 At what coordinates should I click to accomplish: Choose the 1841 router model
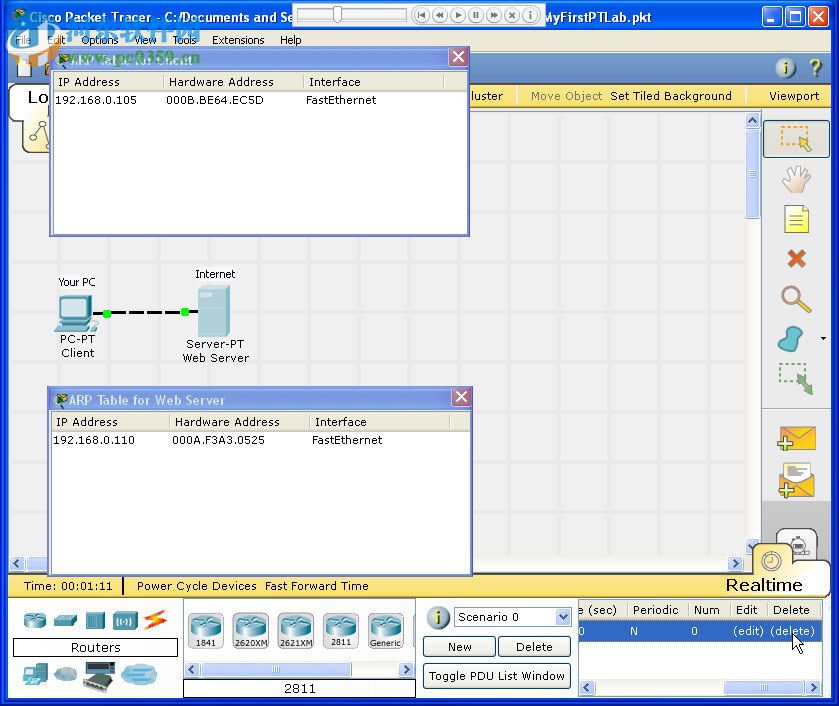click(x=207, y=630)
